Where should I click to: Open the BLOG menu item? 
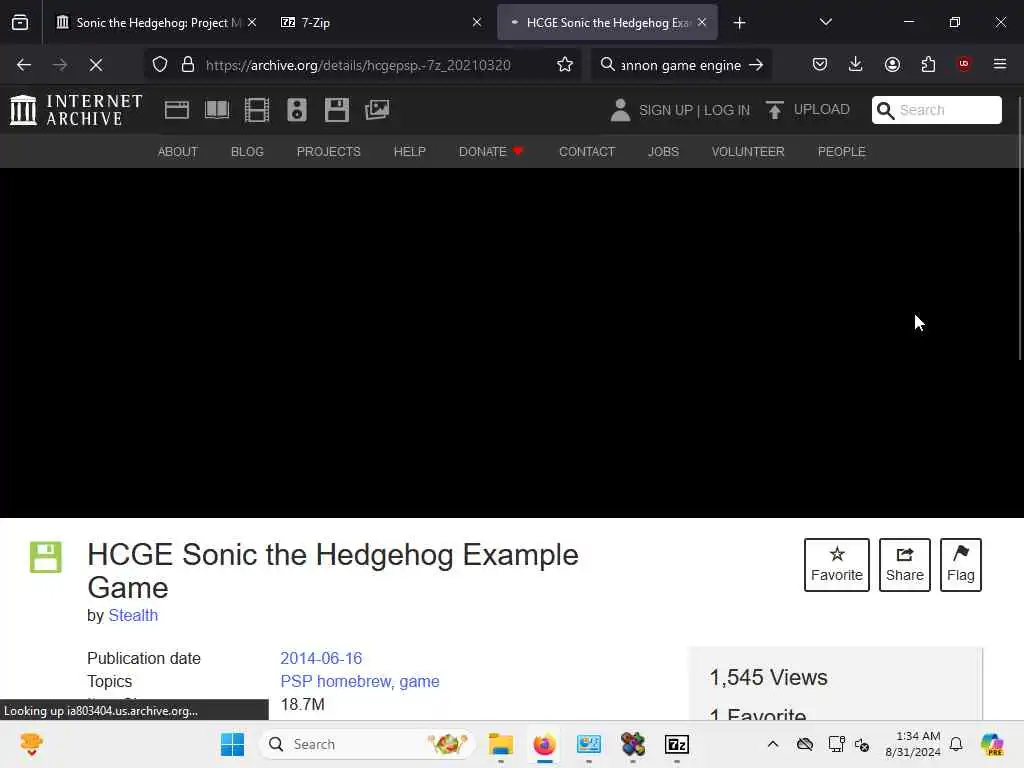(247, 152)
